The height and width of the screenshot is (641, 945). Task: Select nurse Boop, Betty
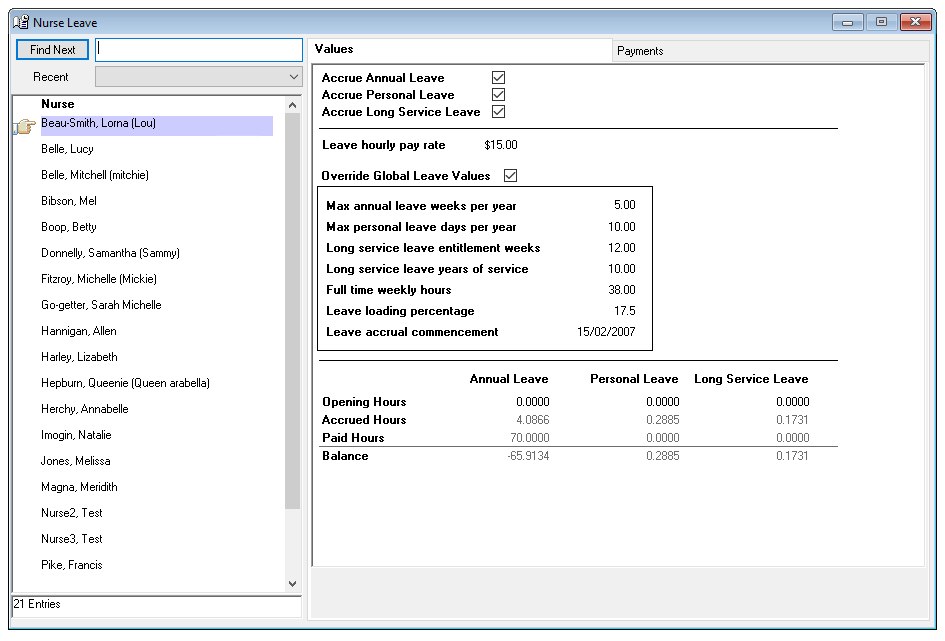click(69, 227)
